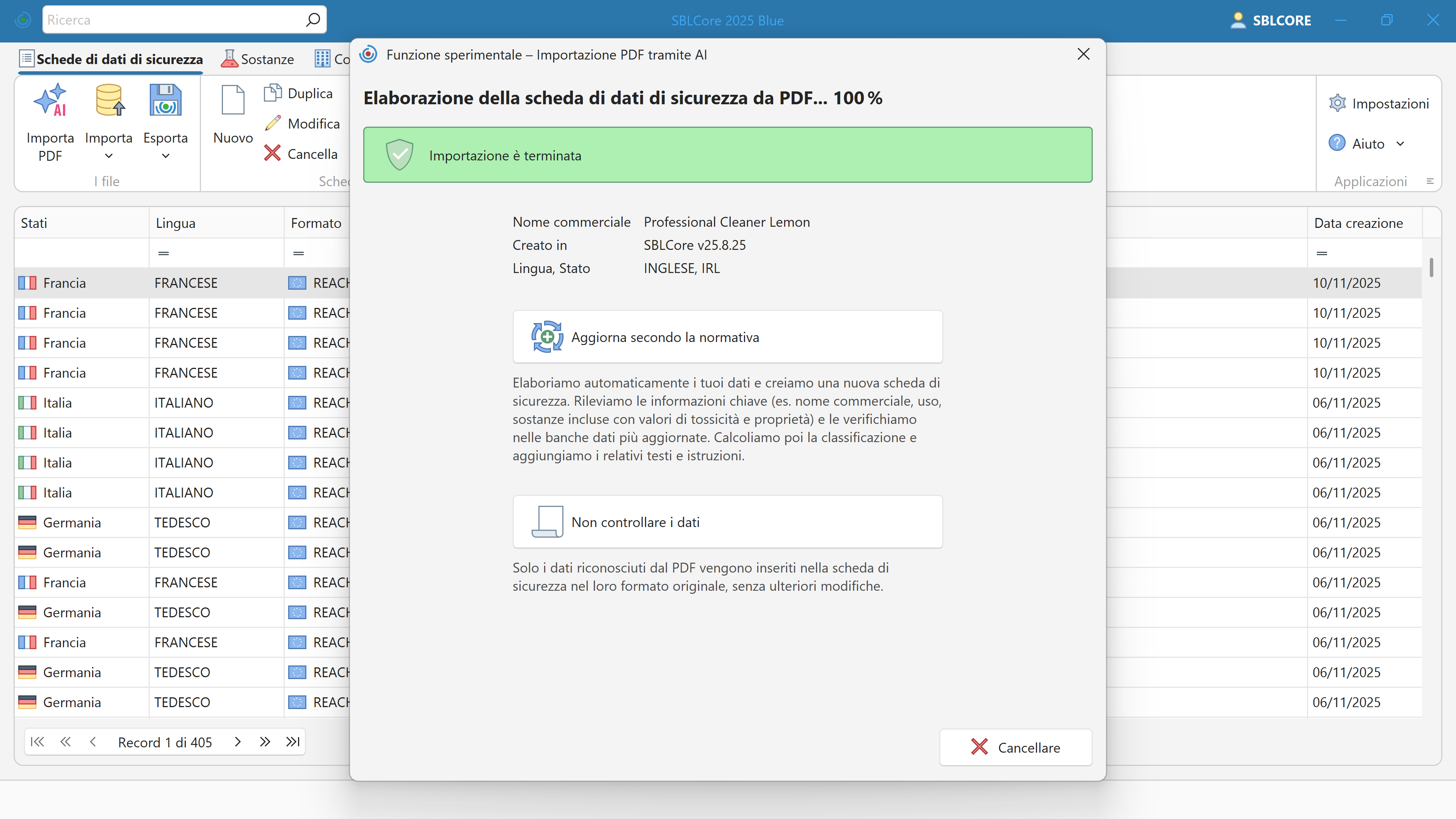This screenshot has width=1456, height=819.
Task: Choose Non controllare i dati option
Action: (727, 522)
